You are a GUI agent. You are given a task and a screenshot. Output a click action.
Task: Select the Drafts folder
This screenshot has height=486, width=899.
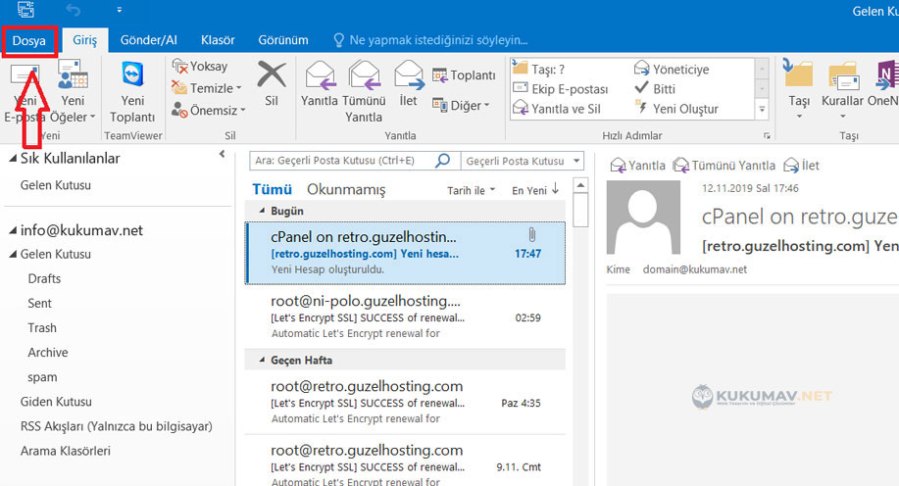point(44,279)
